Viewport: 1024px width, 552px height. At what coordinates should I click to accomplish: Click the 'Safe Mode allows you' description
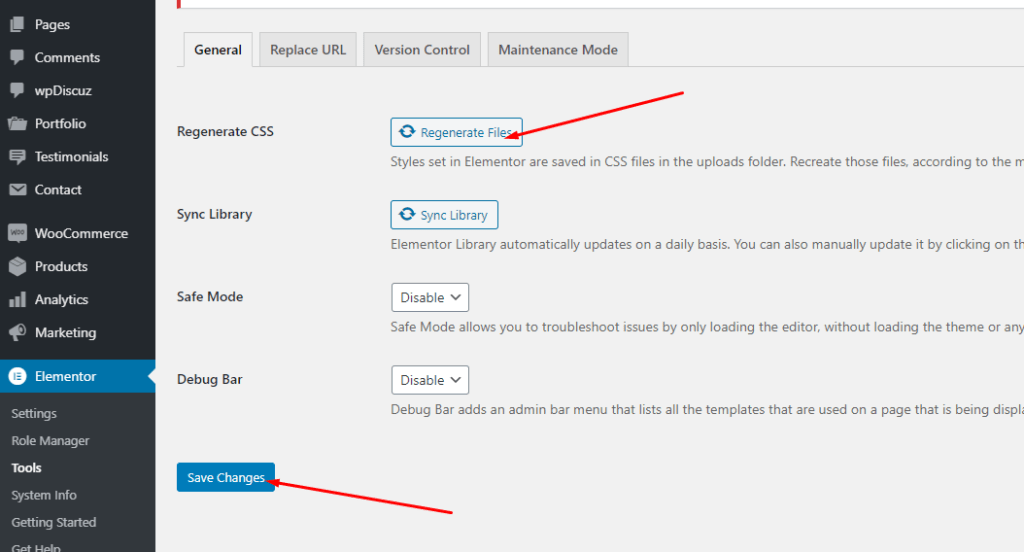click(x=707, y=327)
